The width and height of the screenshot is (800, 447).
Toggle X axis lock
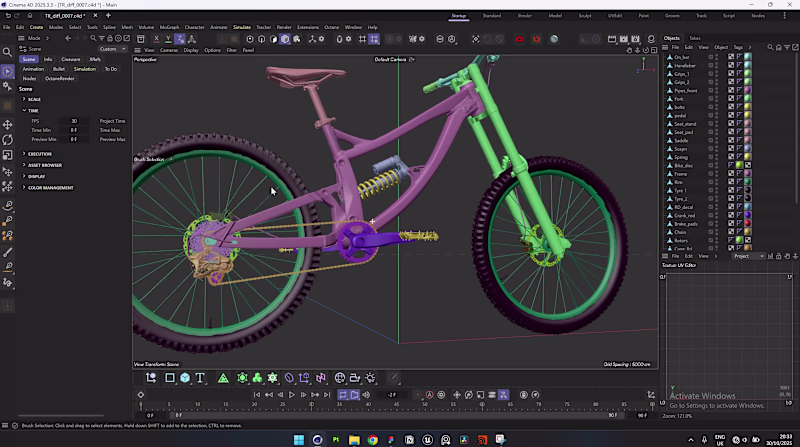[156, 39]
